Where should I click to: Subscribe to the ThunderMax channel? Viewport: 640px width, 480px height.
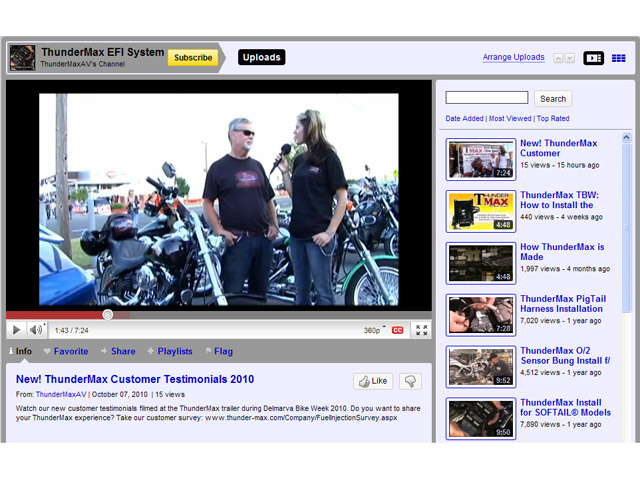tap(193, 58)
